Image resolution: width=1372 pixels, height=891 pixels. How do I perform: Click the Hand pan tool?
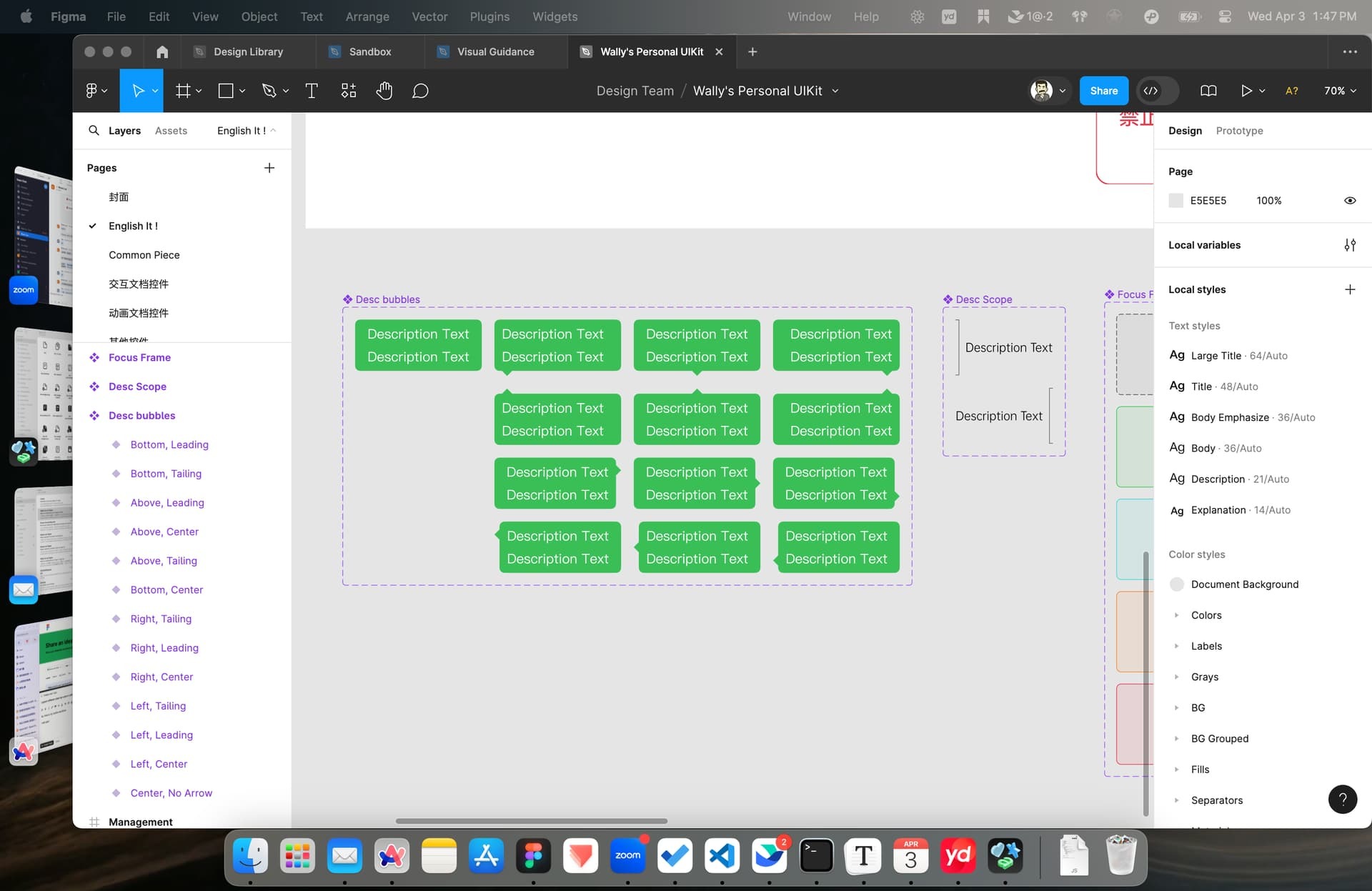click(x=384, y=91)
